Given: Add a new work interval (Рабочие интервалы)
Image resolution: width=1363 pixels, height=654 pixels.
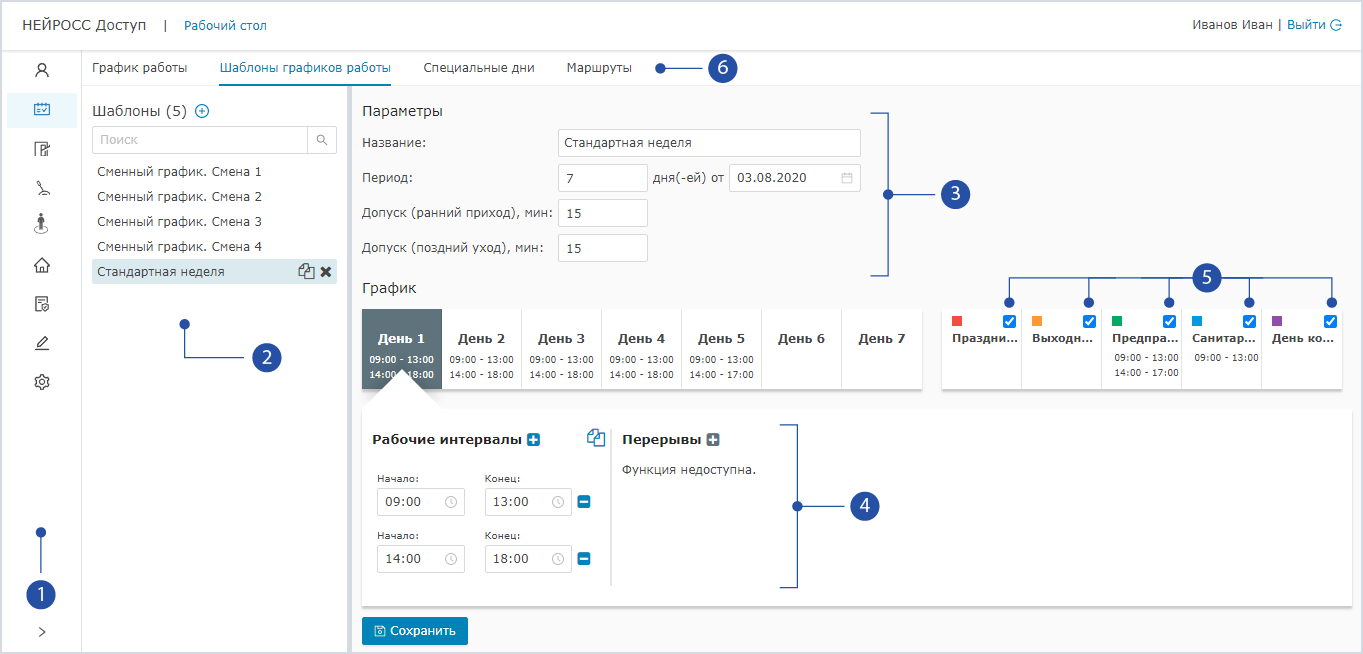Looking at the screenshot, I should pyautogui.click(x=533, y=439).
